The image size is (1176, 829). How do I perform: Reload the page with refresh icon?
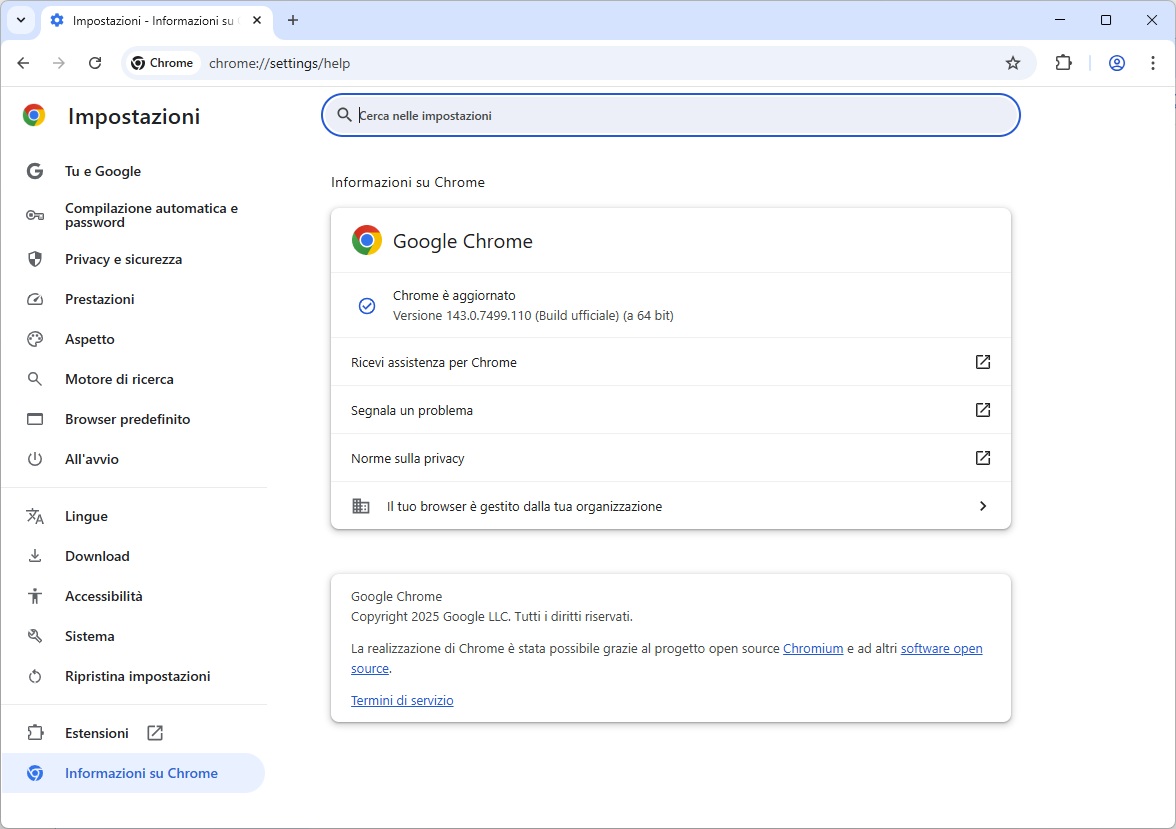coord(95,63)
